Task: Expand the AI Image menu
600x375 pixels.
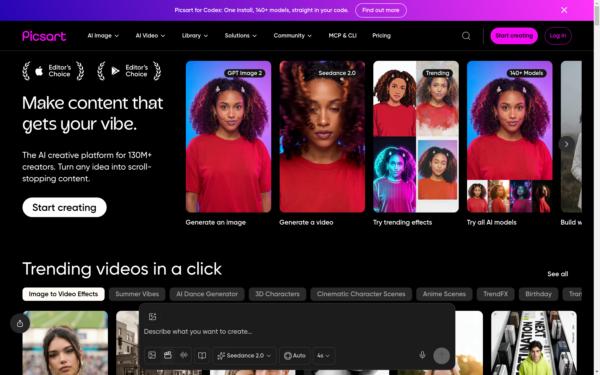Action: 103,36
